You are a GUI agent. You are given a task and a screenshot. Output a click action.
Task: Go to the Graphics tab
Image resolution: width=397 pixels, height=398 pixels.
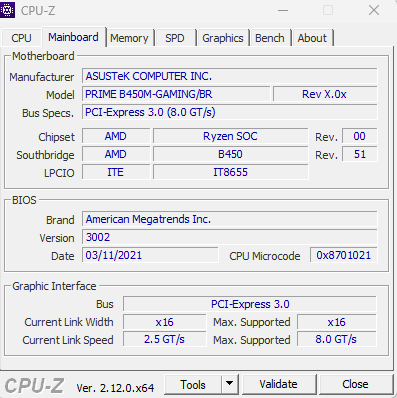coord(223,38)
